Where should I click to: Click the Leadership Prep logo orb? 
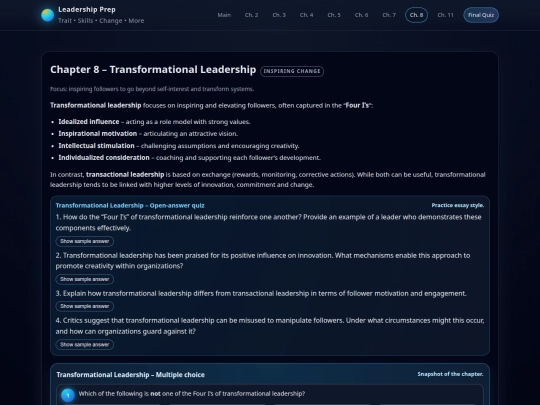point(48,15)
